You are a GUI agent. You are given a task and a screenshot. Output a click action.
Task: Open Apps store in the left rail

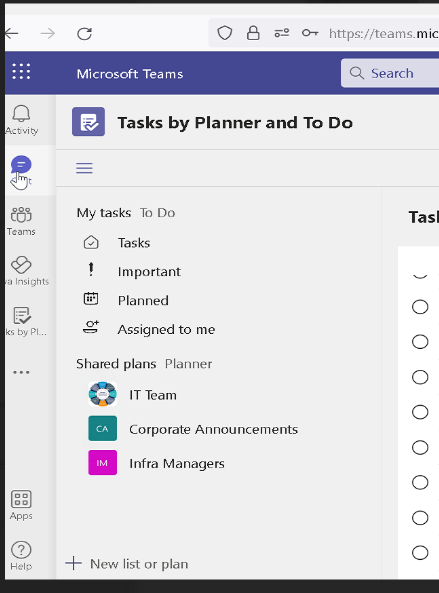[x=21, y=505]
